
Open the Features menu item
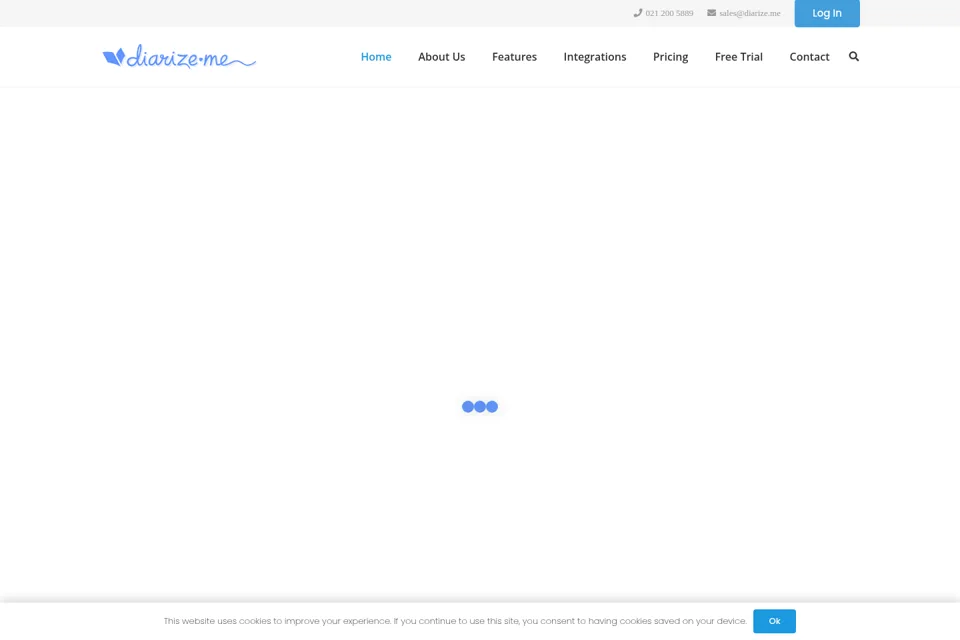tap(514, 56)
